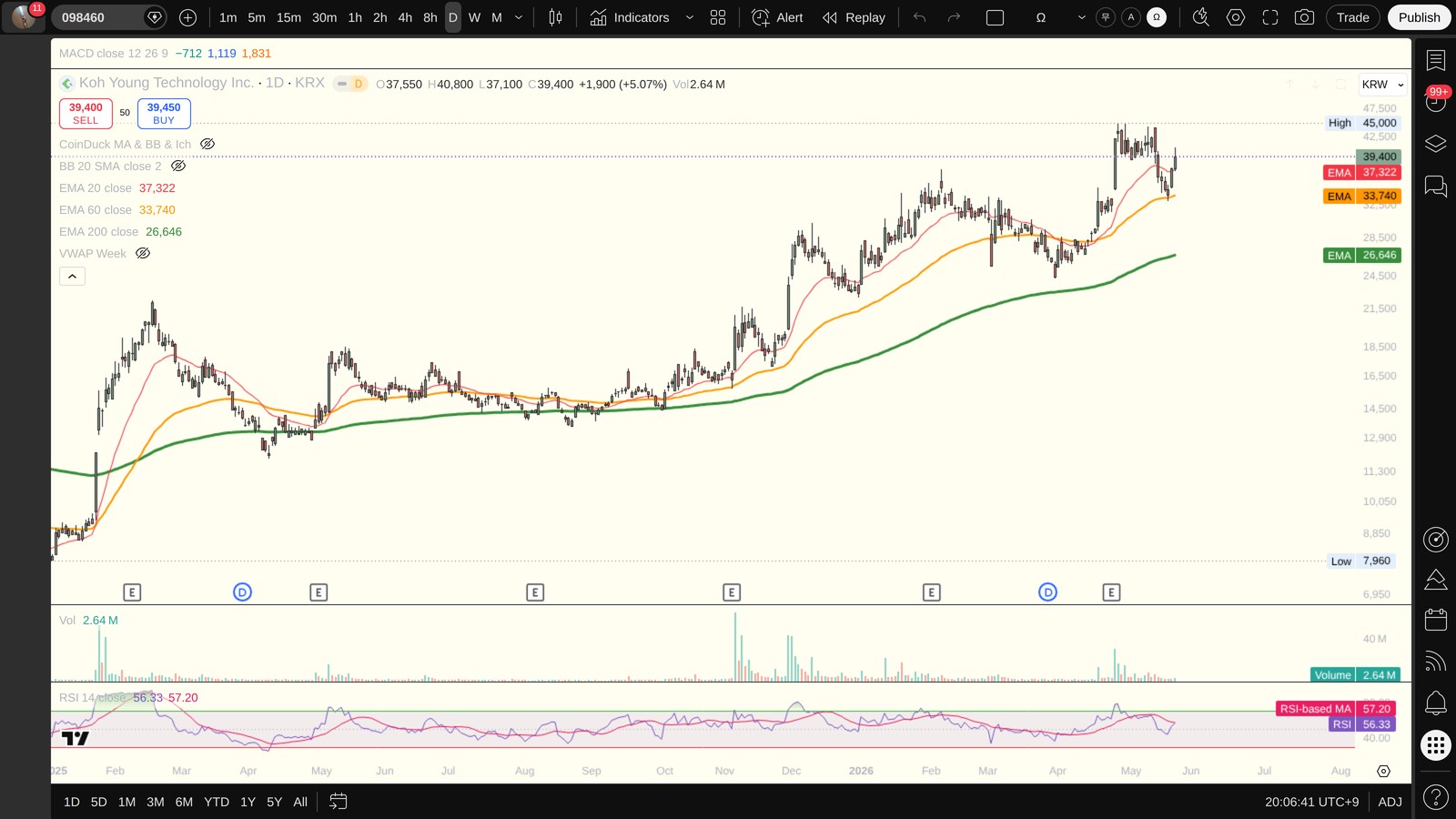Click the green EMA 26,646 price label
The image size is (1456, 819).
pos(1362,256)
